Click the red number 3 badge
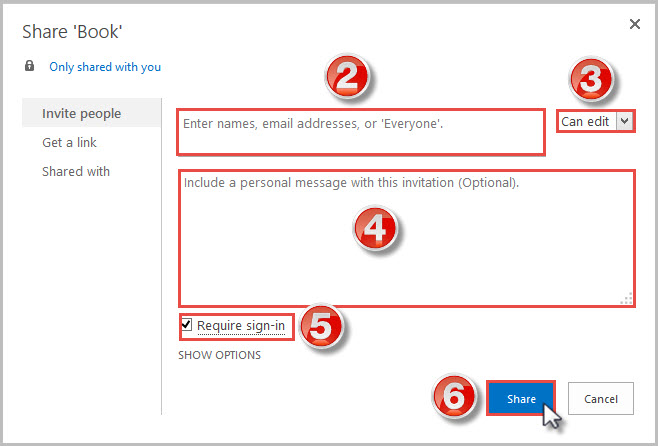The height and width of the screenshot is (446, 658). pyautogui.click(x=591, y=79)
